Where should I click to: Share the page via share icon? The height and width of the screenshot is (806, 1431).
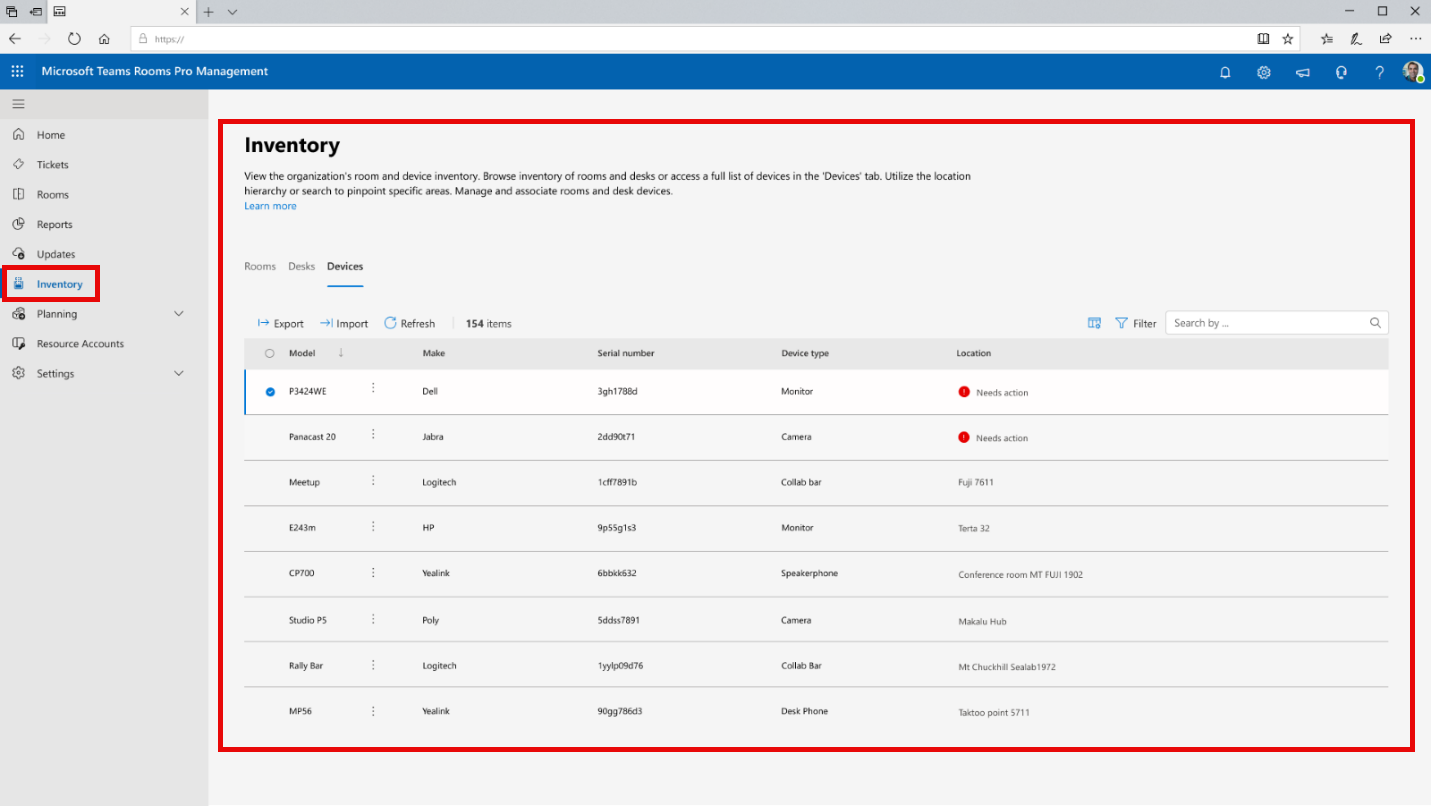pyautogui.click(x=1385, y=39)
